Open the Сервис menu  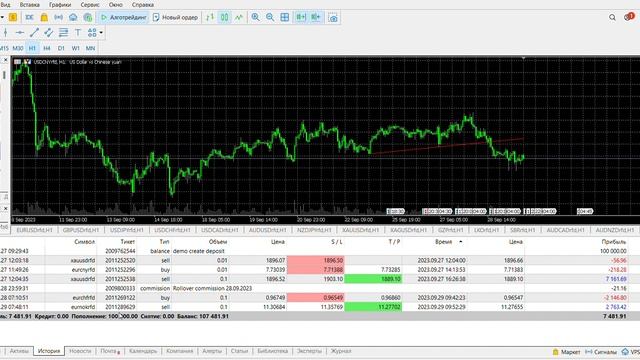click(90, 5)
